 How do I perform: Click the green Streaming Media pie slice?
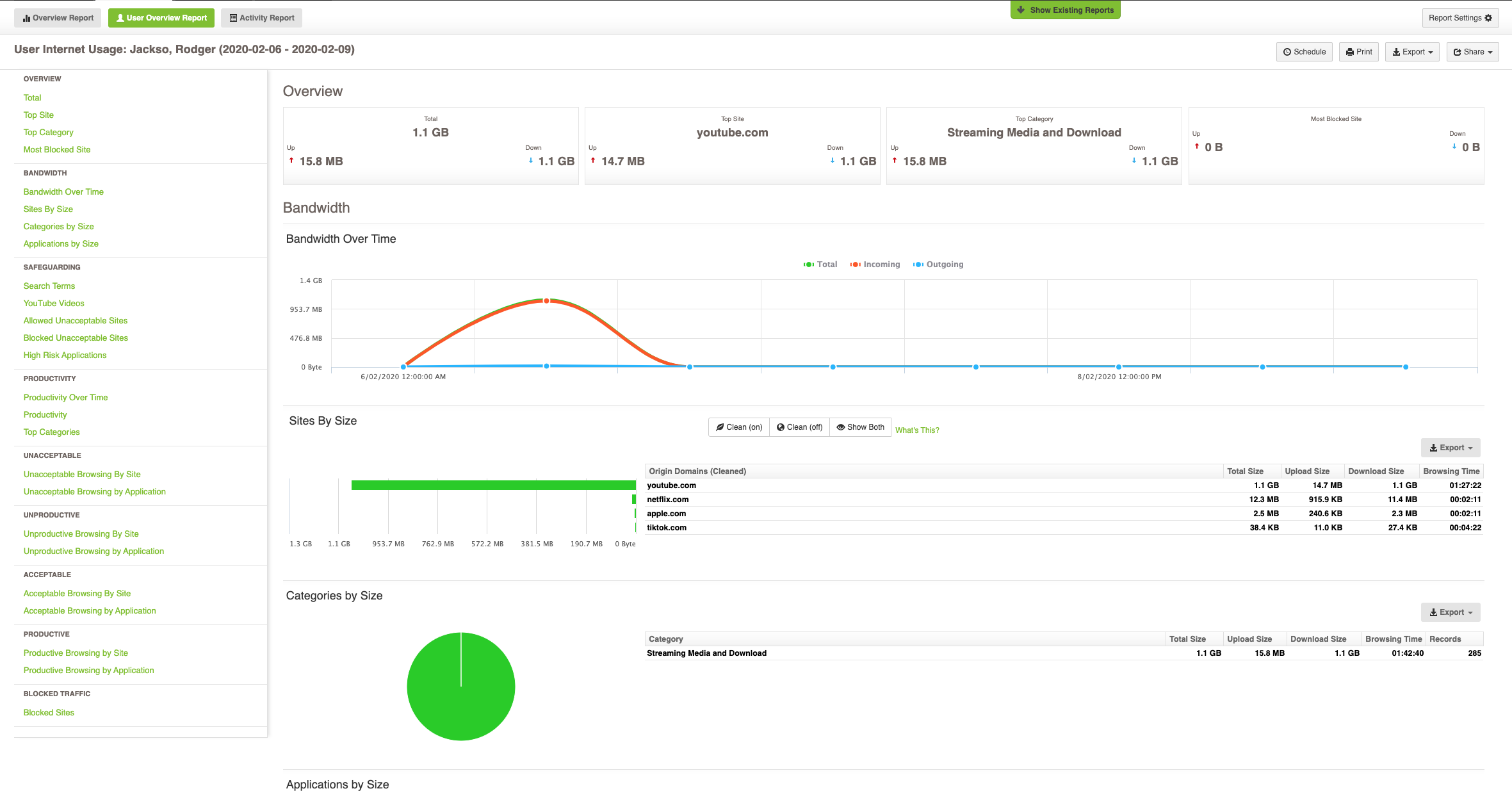(460, 686)
